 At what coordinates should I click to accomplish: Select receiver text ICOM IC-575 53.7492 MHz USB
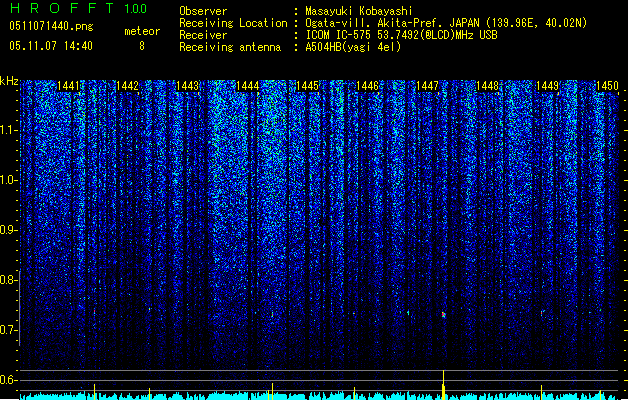(401, 35)
